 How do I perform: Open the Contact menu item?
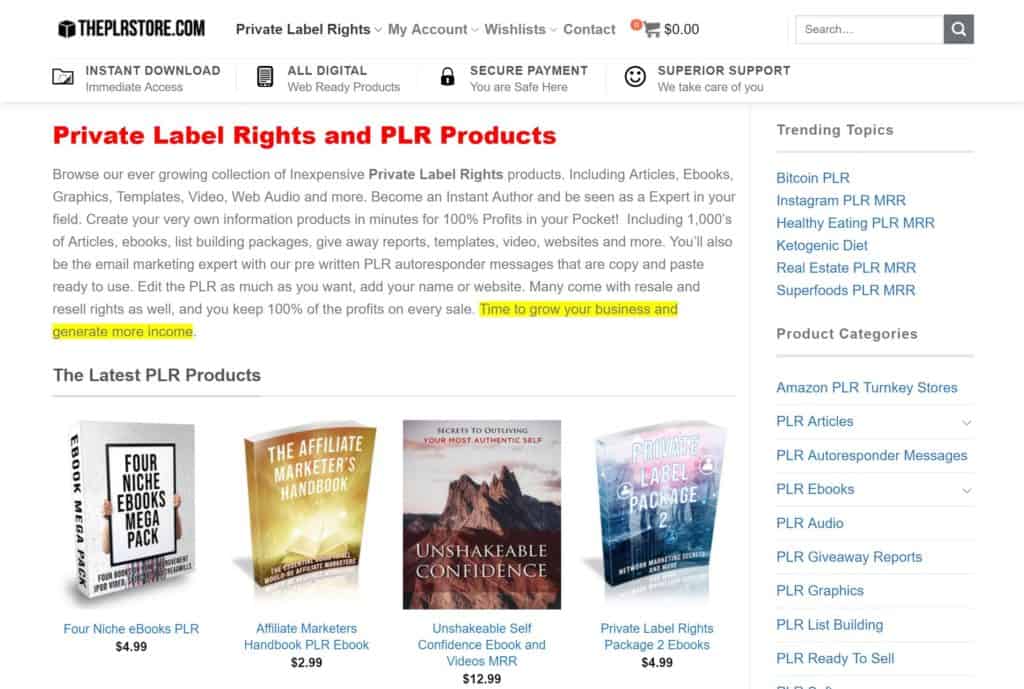(x=589, y=29)
